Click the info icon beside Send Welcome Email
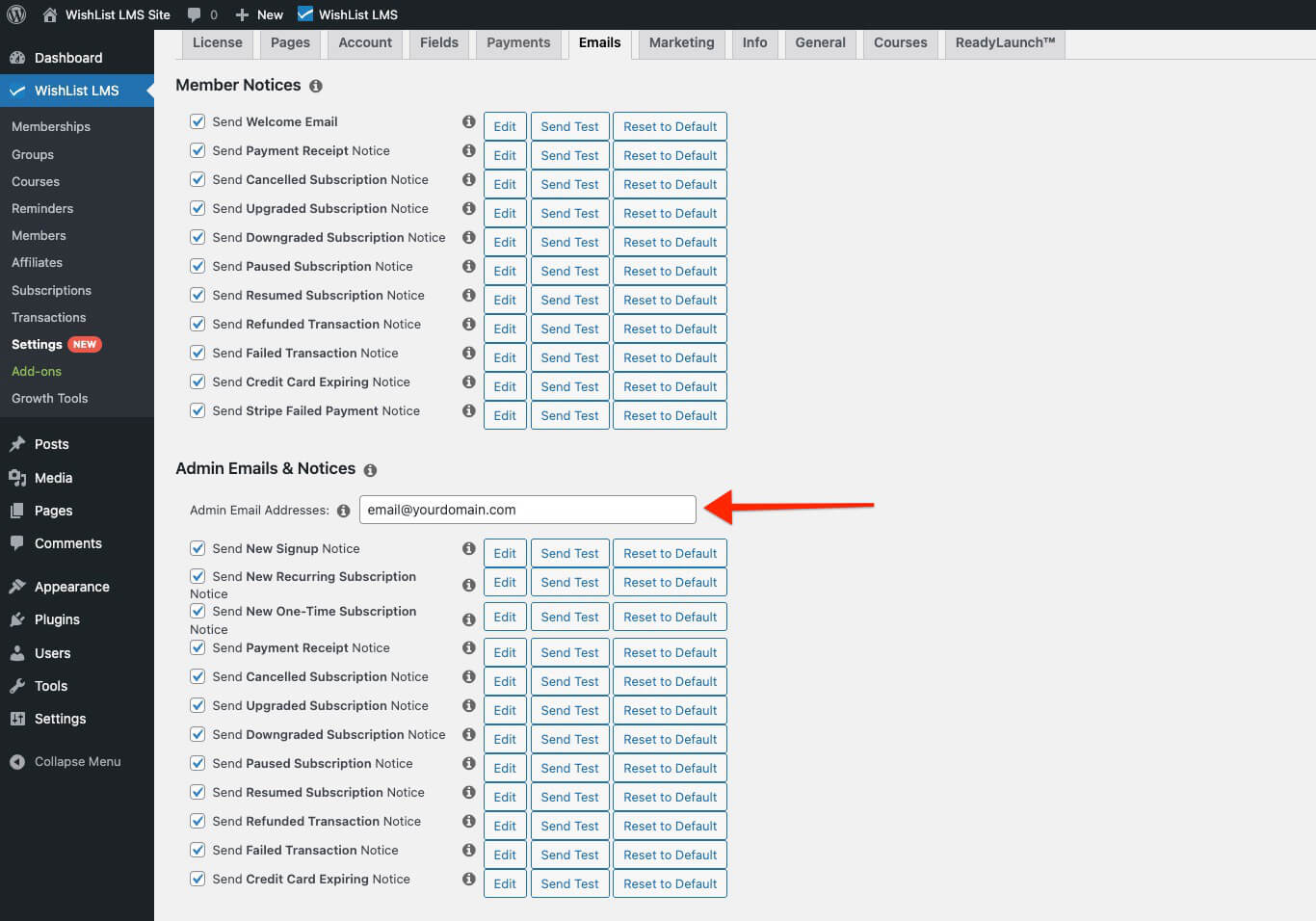 468,121
